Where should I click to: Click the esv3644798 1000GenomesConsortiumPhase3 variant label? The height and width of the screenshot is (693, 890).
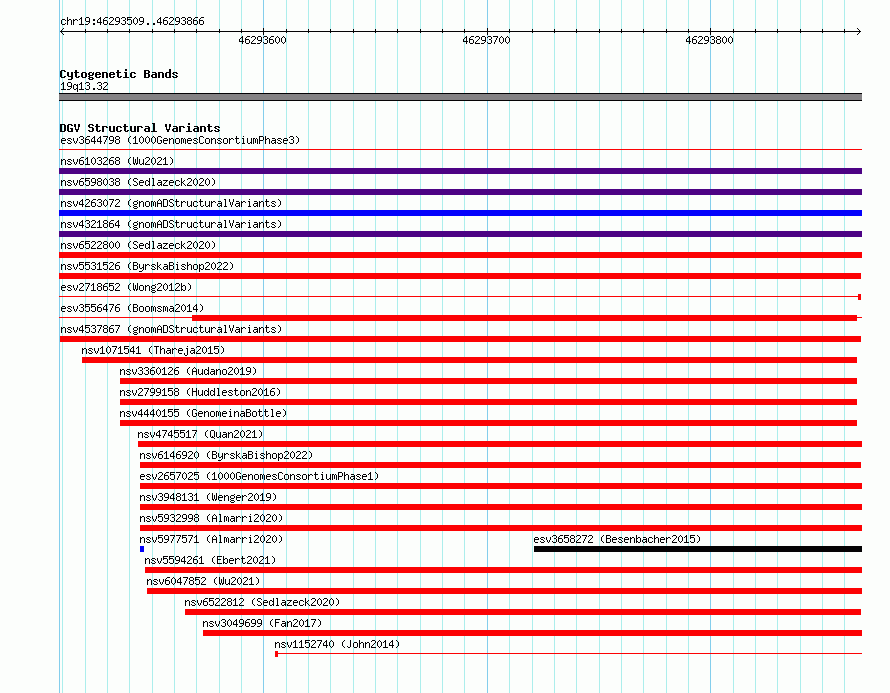coord(180,140)
